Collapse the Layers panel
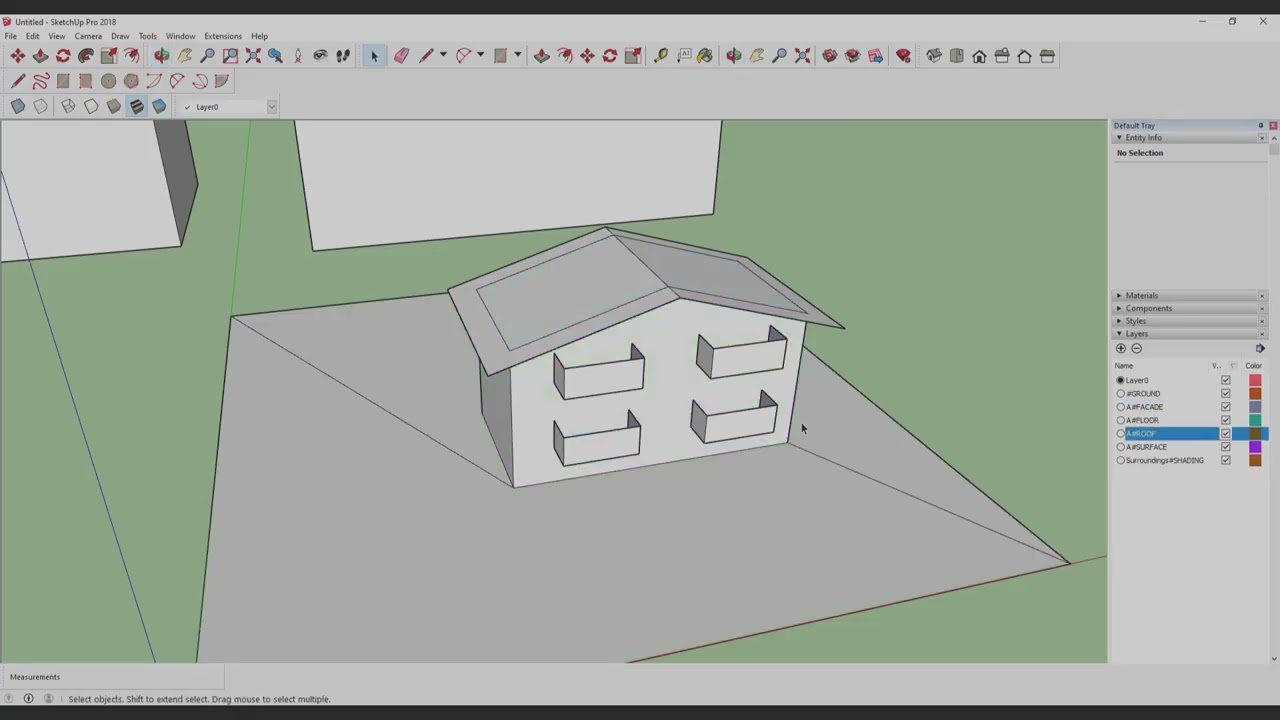1280x720 pixels. pos(1119,334)
